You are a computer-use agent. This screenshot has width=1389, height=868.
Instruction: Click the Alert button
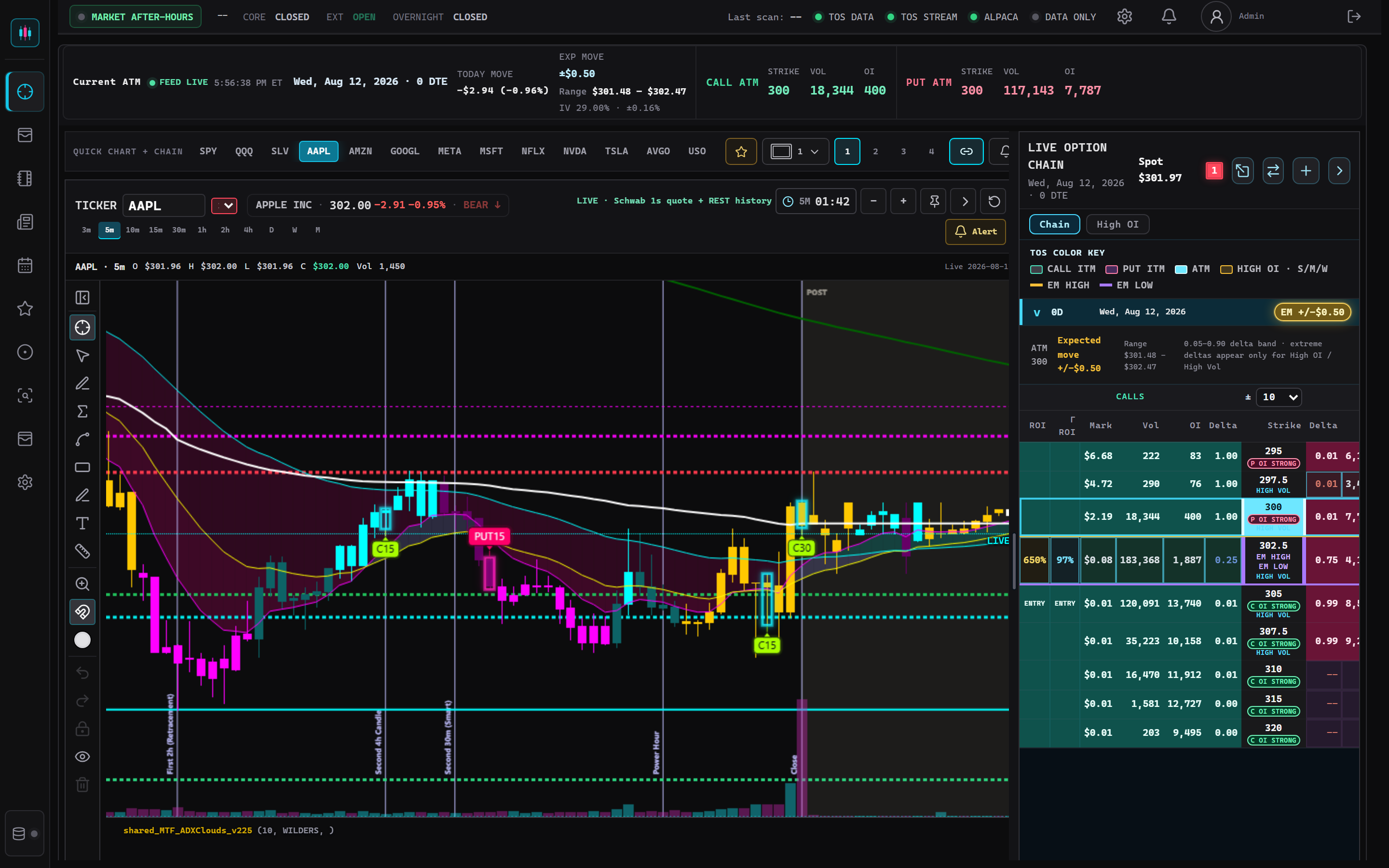pos(975,232)
